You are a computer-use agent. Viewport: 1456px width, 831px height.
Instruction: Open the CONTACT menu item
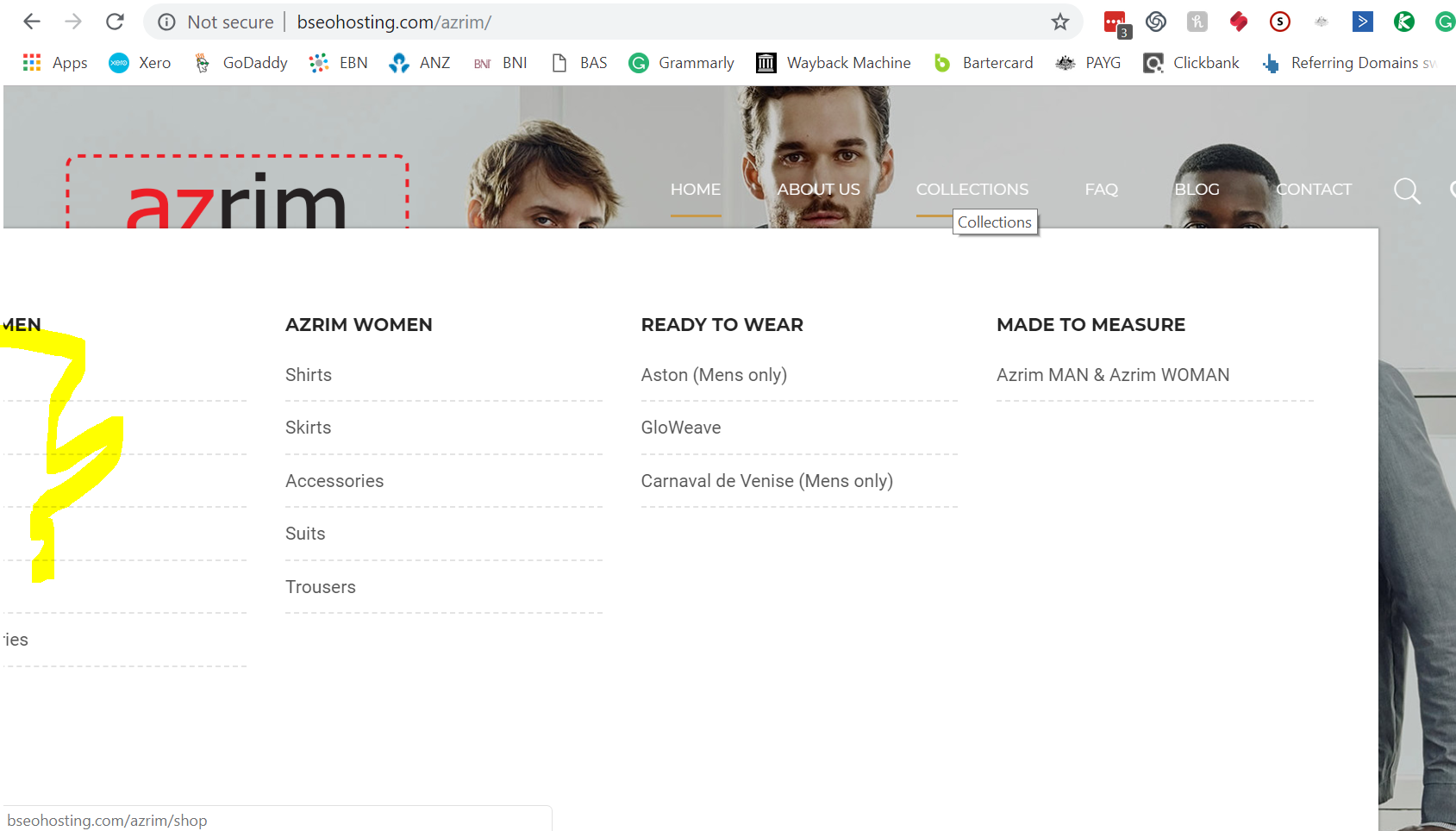click(x=1314, y=190)
